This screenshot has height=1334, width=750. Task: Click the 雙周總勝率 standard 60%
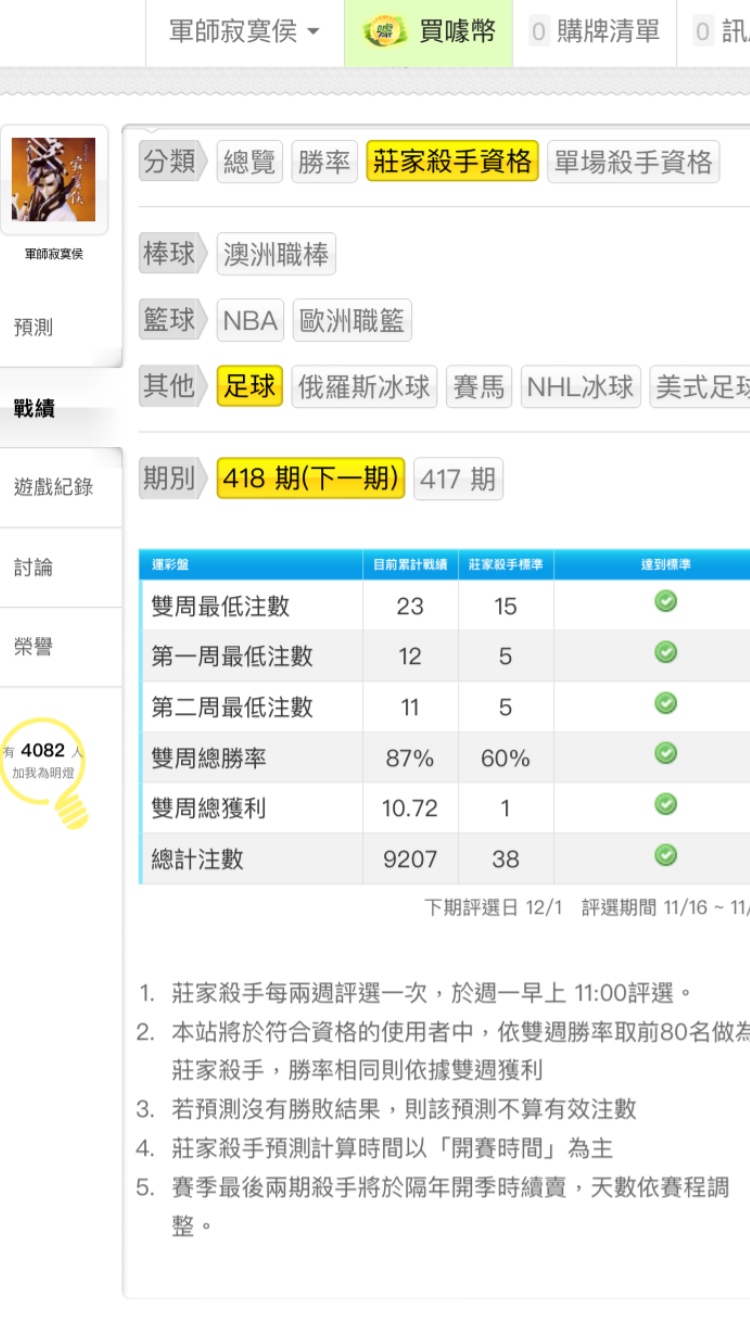coord(505,758)
